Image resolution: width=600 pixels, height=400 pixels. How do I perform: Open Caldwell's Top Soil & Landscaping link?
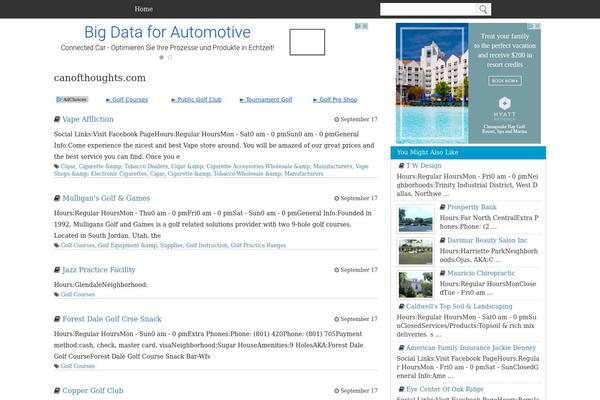coord(459,306)
